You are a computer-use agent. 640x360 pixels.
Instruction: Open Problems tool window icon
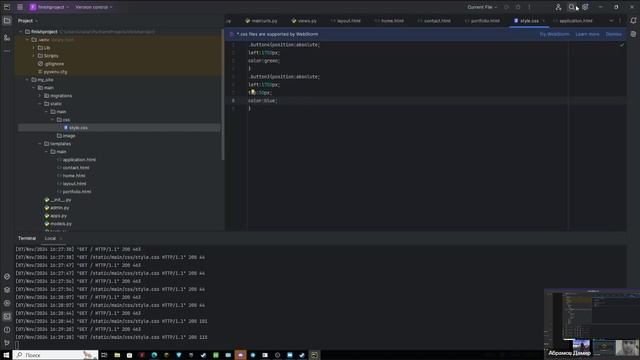click(x=7, y=330)
